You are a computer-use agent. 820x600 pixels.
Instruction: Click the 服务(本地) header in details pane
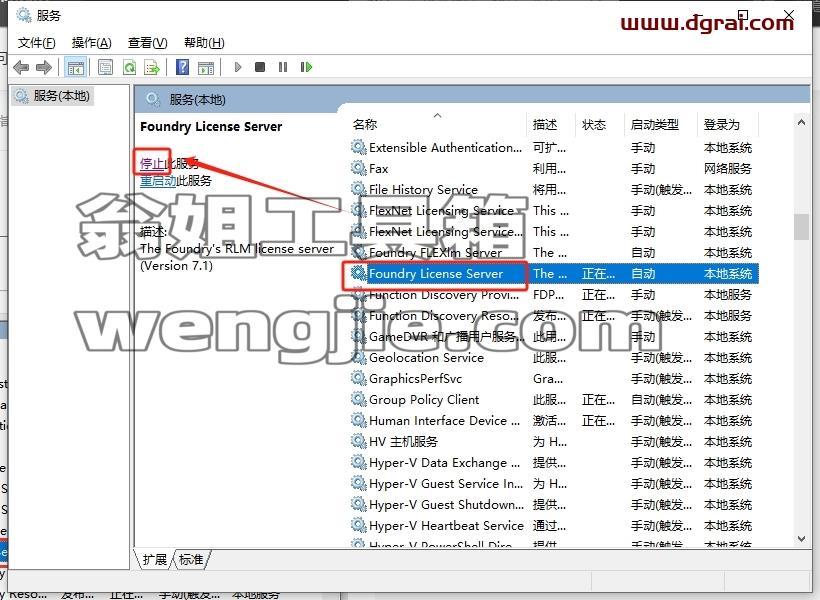pos(197,99)
